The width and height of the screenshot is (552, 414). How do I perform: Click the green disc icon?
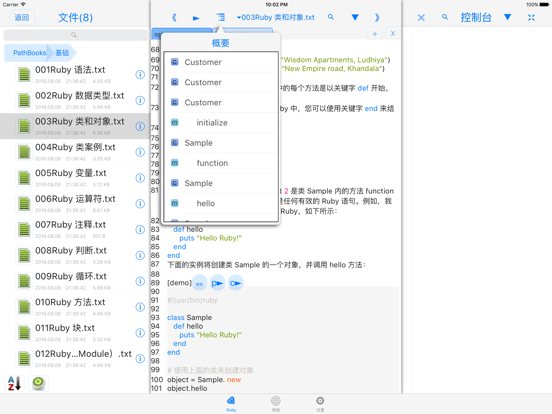[38, 383]
